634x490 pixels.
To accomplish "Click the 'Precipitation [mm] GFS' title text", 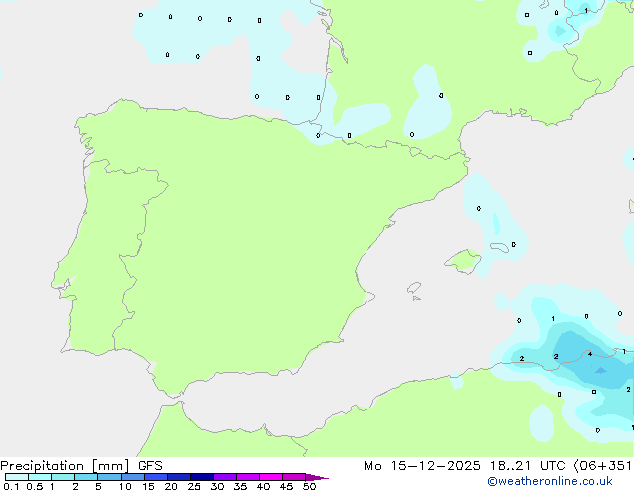I will [x=81, y=466].
